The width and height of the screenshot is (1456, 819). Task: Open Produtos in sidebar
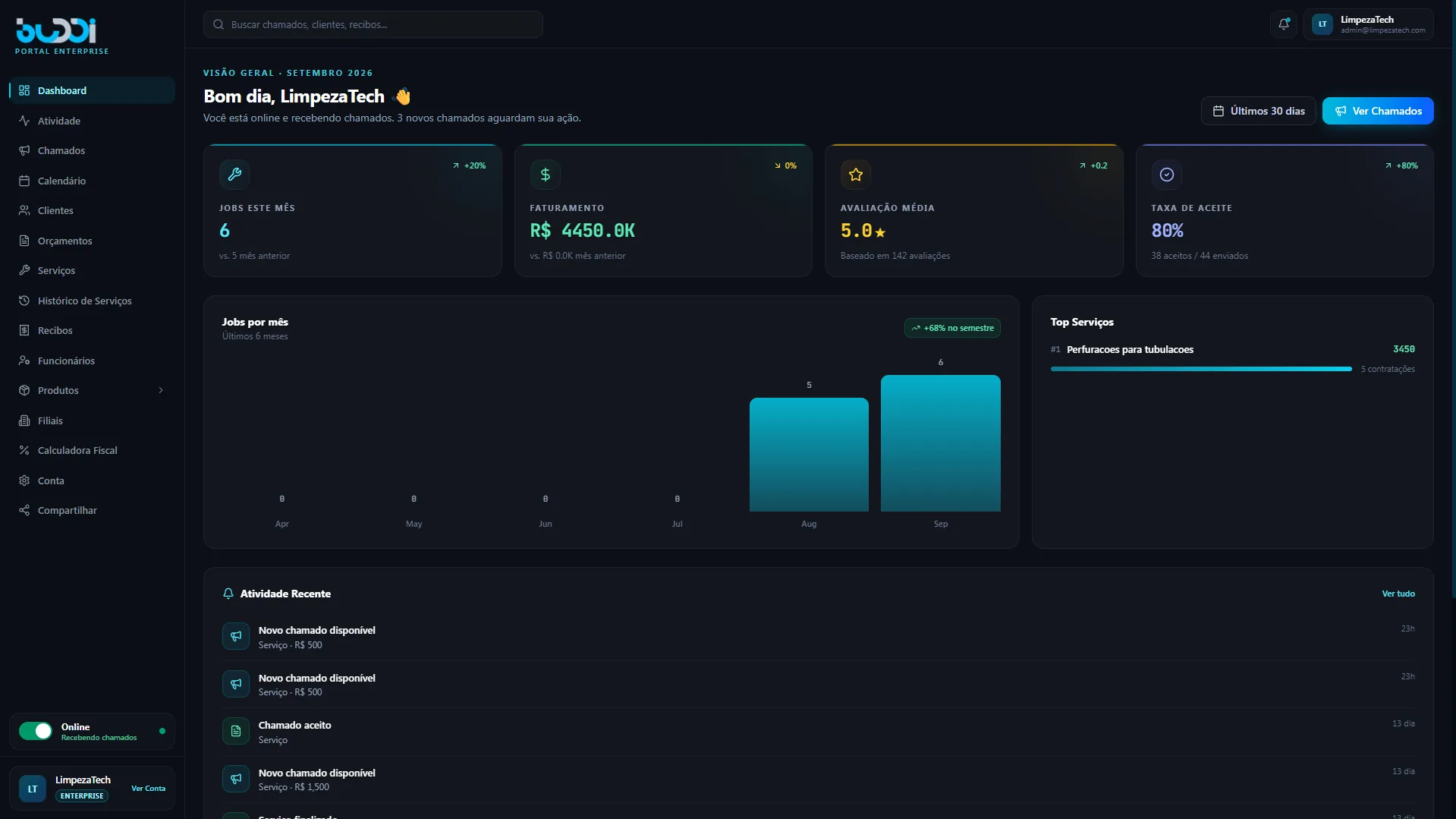(x=92, y=390)
